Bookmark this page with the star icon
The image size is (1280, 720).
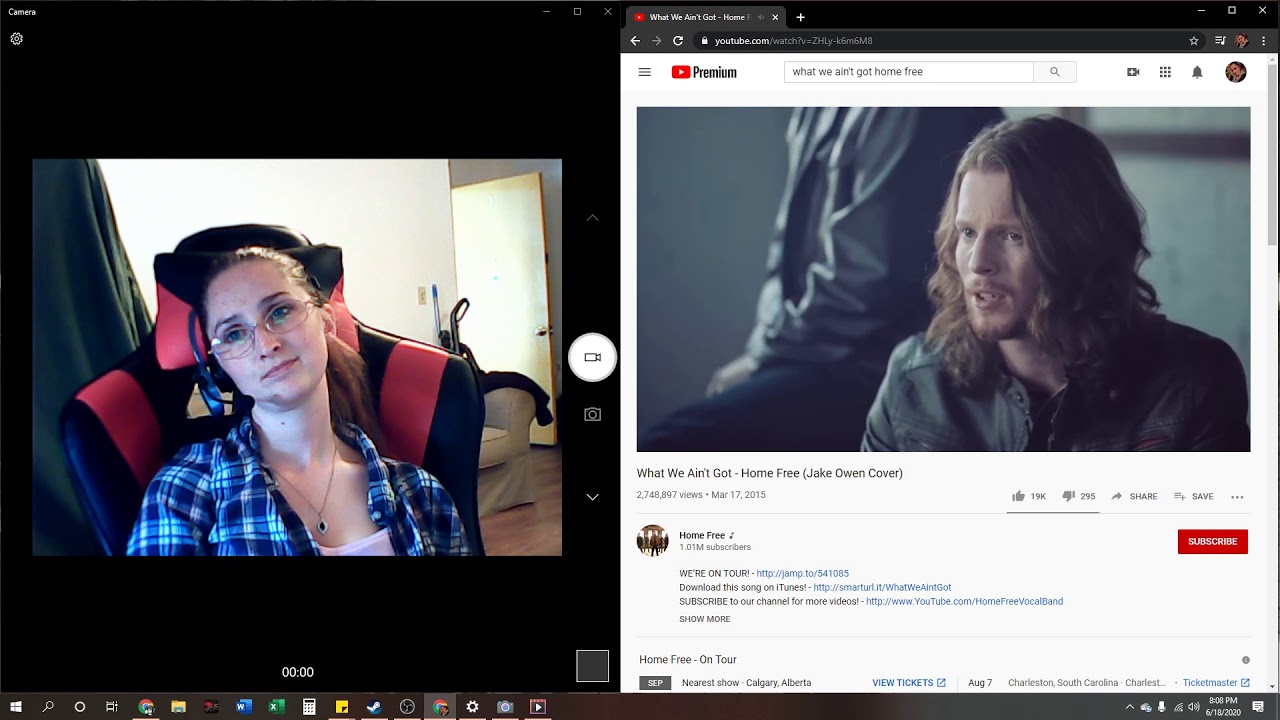pyautogui.click(x=1193, y=41)
